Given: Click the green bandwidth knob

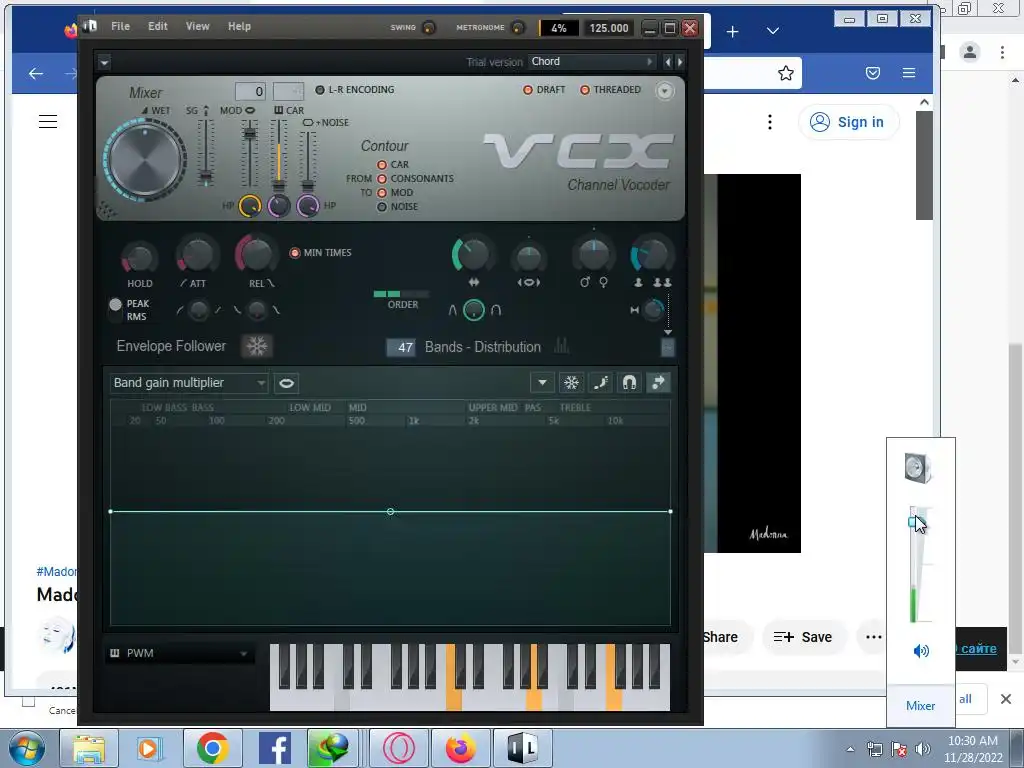Looking at the screenshot, I should click(x=472, y=255).
